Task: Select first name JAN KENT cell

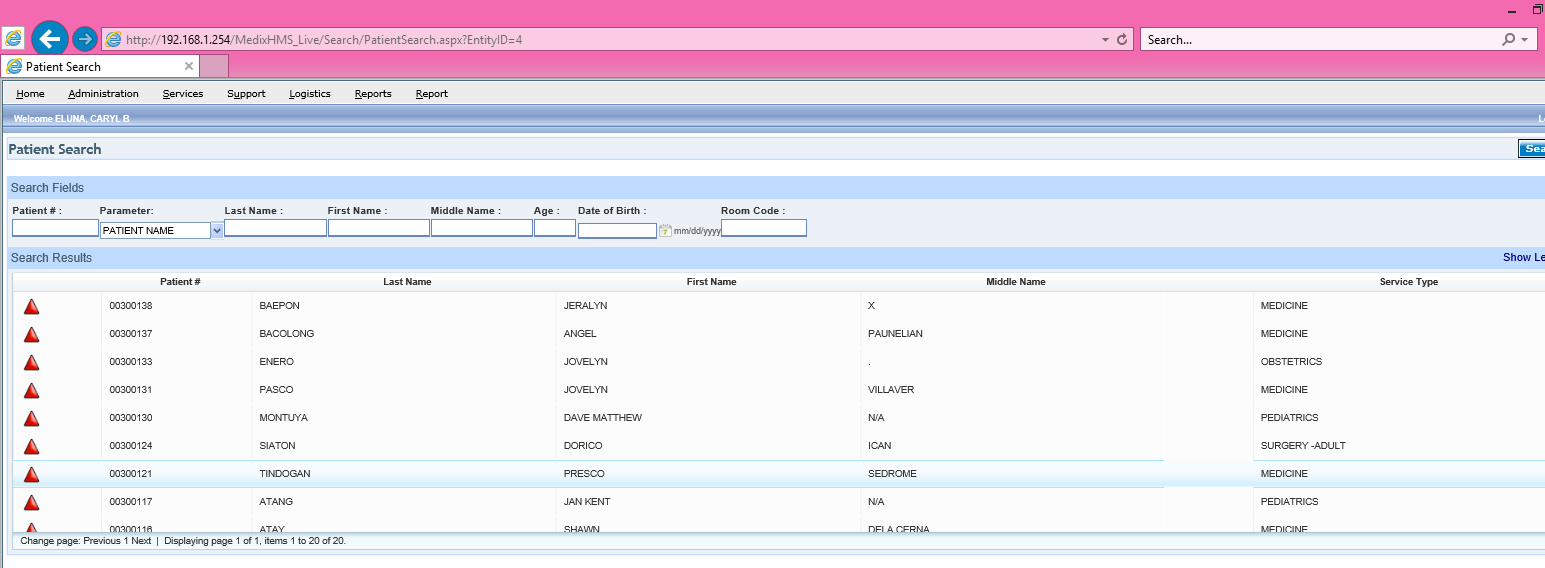Action: [x=587, y=502]
